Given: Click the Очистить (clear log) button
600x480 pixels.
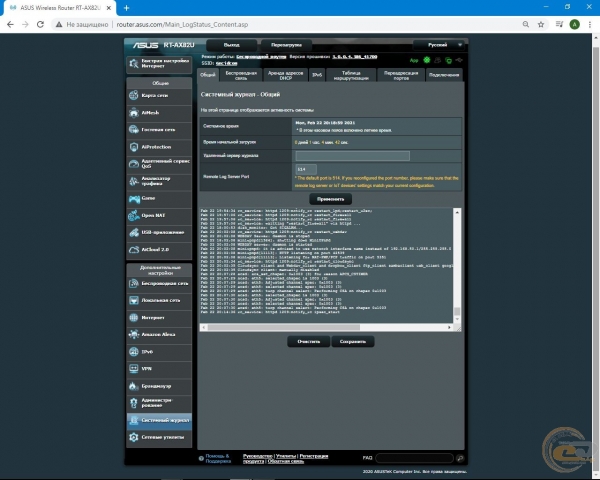Looking at the screenshot, I should pyautogui.click(x=308, y=341).
